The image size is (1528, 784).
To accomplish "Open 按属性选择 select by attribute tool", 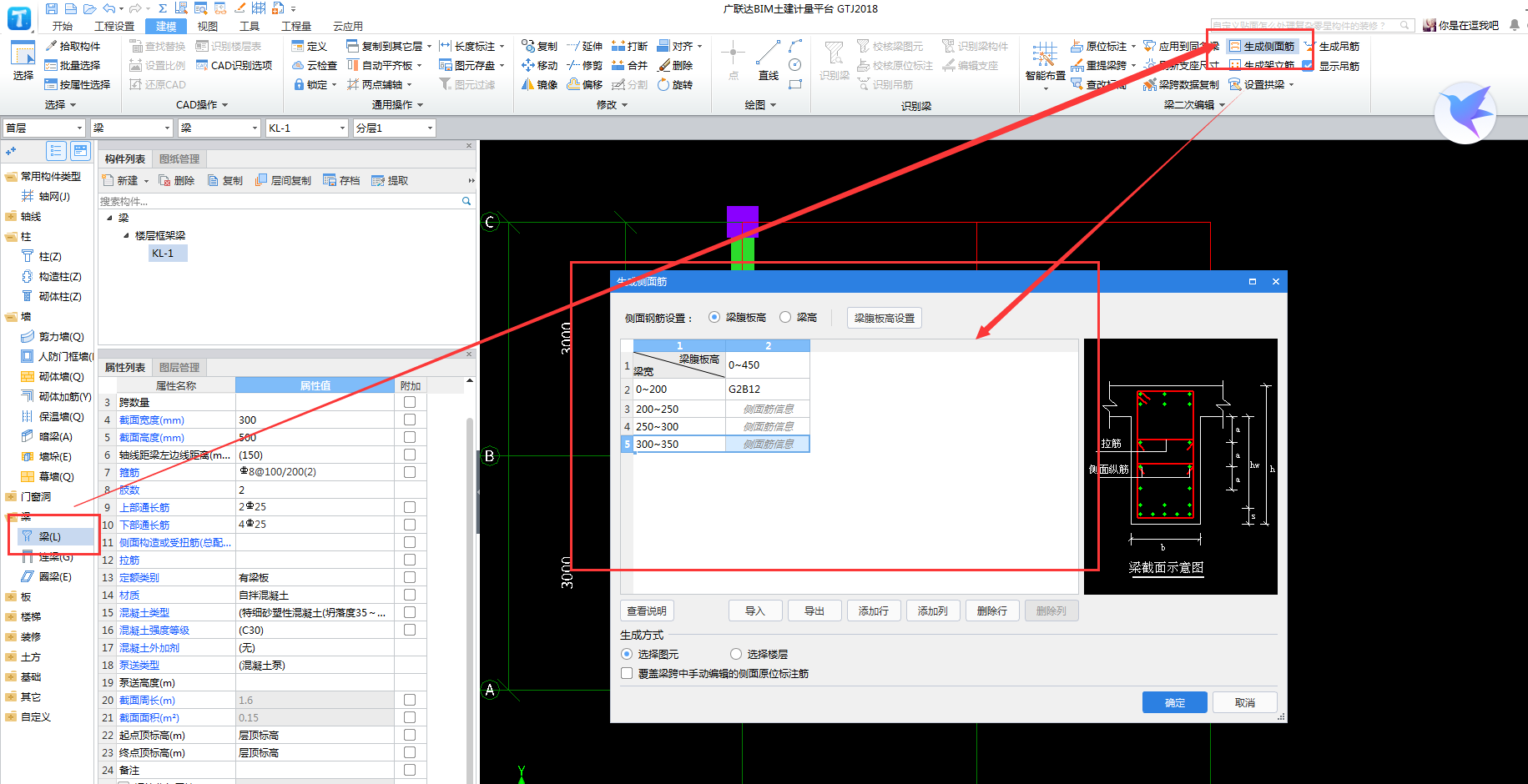I will (78, 84).
